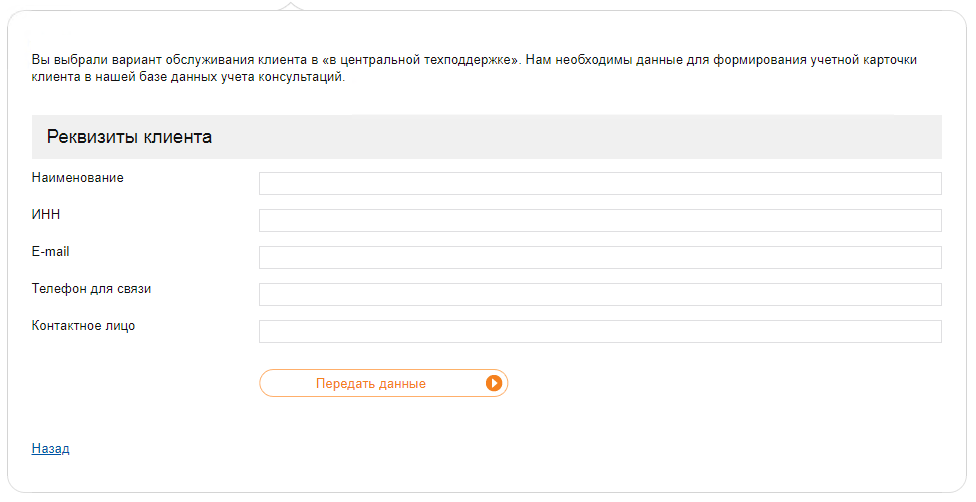Click the Контактное лицо label
Screen dimensions: 976x502
coord(83,326)
